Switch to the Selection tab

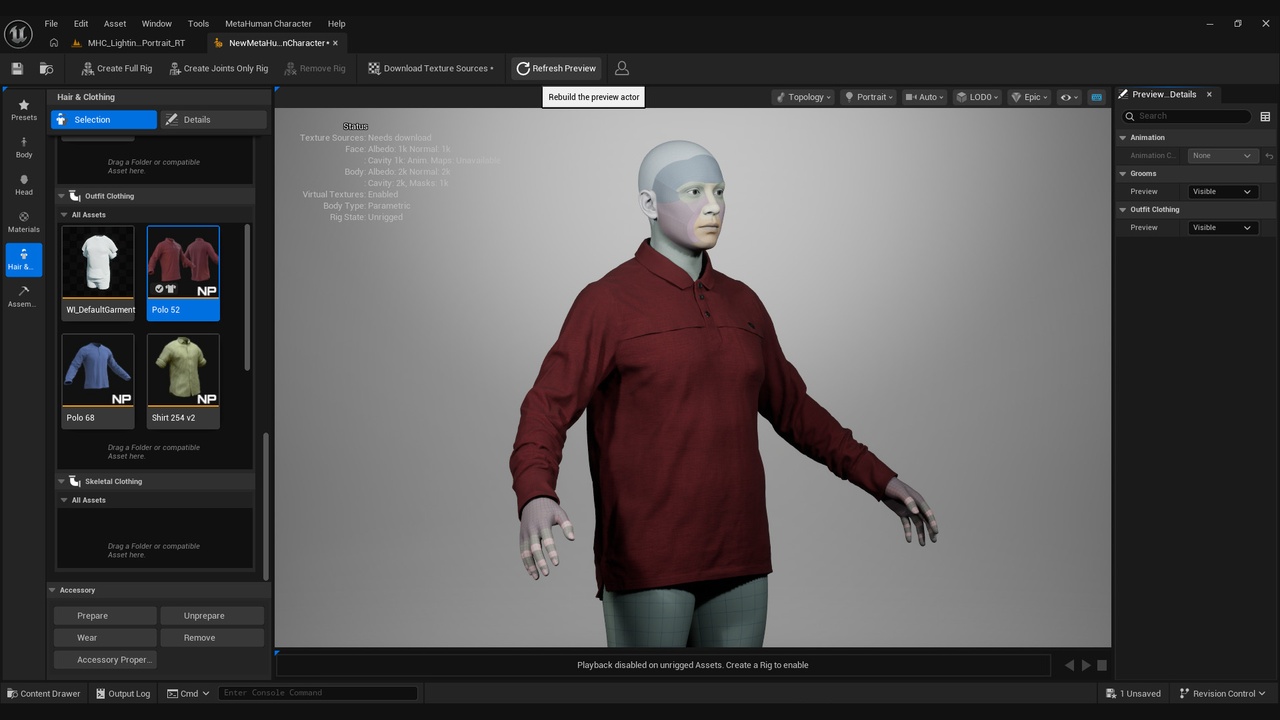pyautogui.click(x=104, y=120)
